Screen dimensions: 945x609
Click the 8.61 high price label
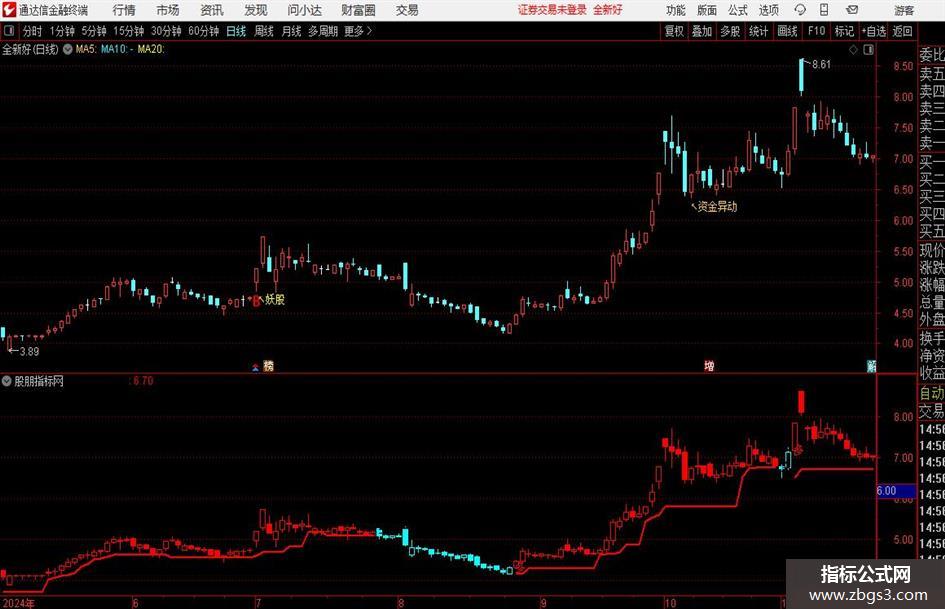(x=821, y=65)
